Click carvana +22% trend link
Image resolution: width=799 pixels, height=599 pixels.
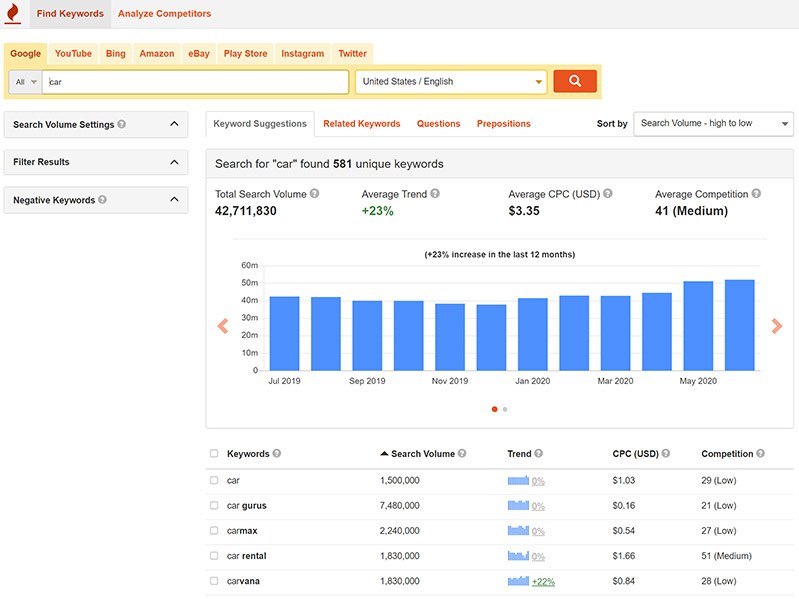[543, 582]
